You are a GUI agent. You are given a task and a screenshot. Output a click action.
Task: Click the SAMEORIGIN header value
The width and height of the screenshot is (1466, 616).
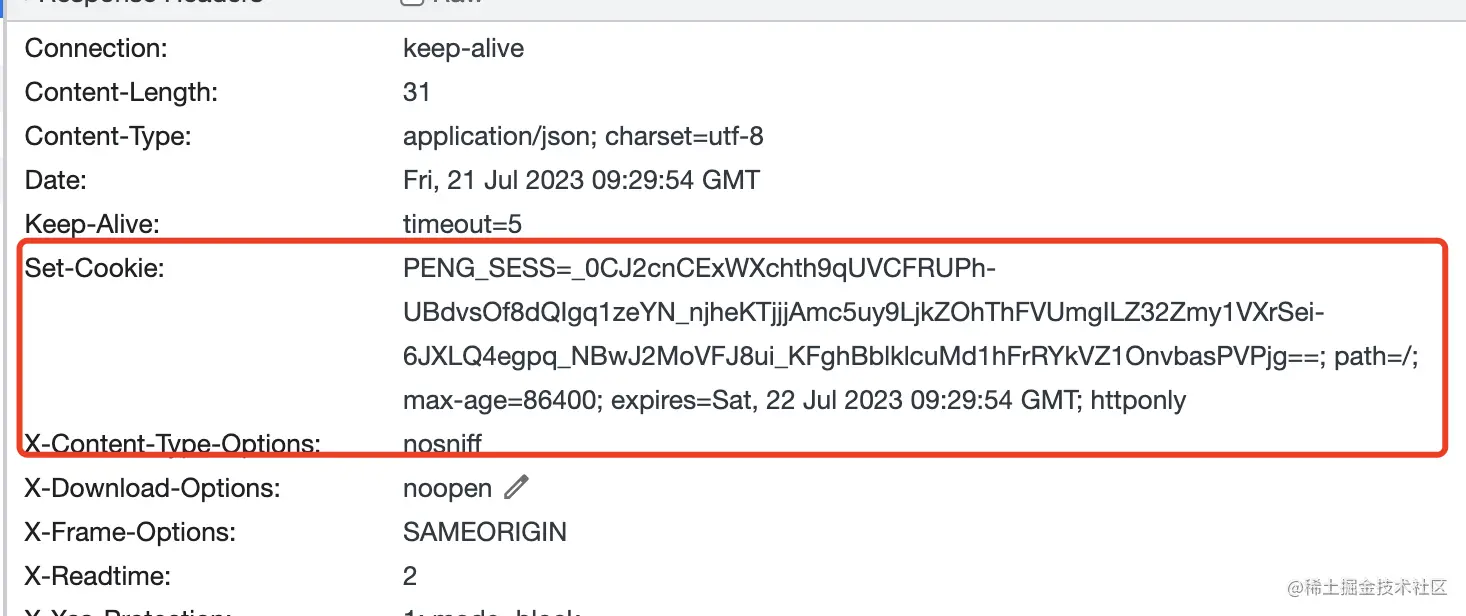(x=484, y=532)
